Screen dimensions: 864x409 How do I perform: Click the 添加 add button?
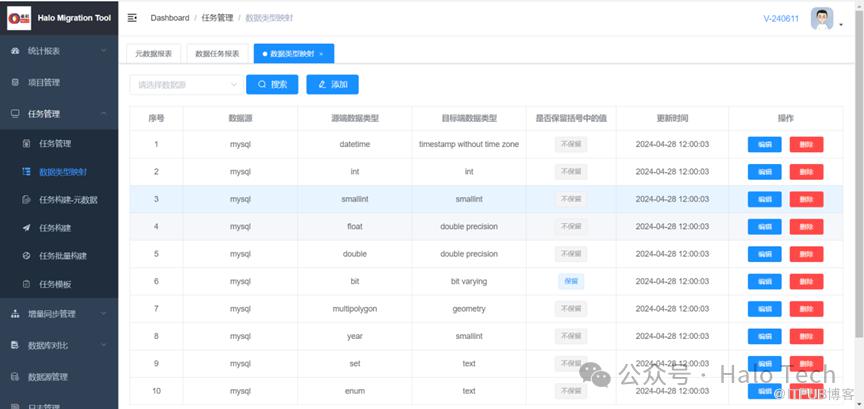[332, 84]
